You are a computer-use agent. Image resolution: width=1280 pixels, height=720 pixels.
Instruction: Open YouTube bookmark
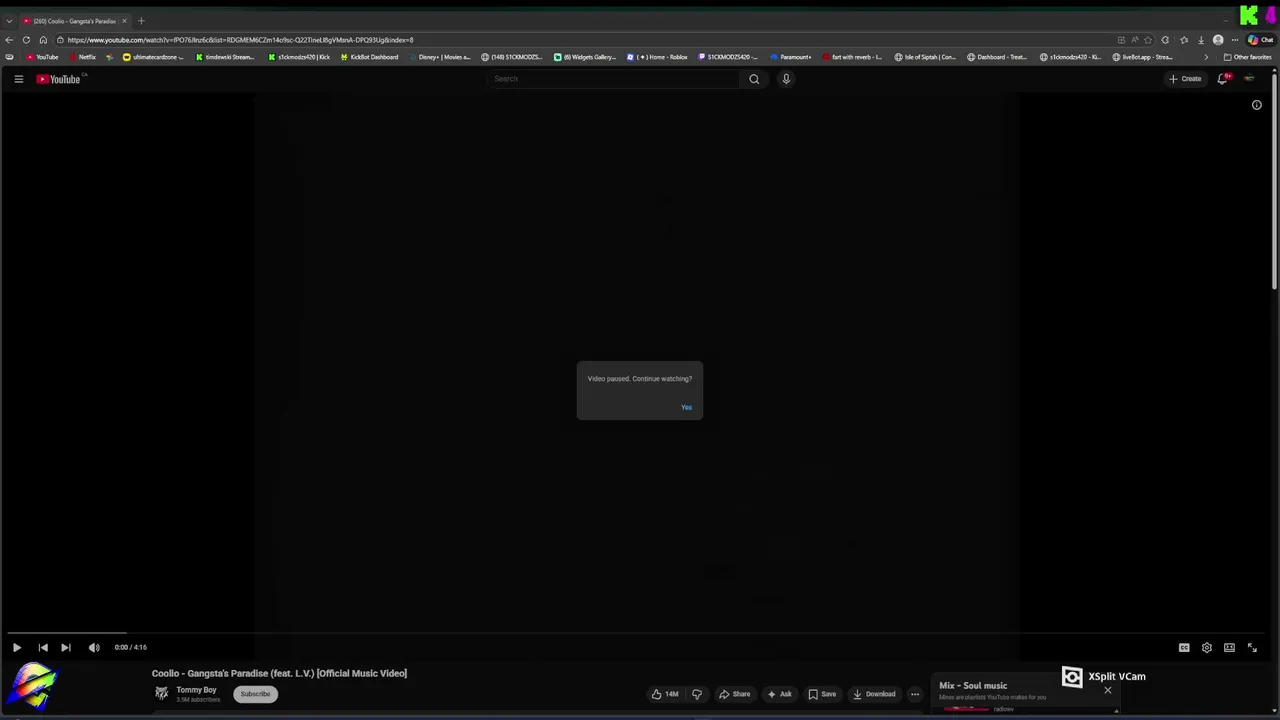pyautogui.click(x=42, y=57)
